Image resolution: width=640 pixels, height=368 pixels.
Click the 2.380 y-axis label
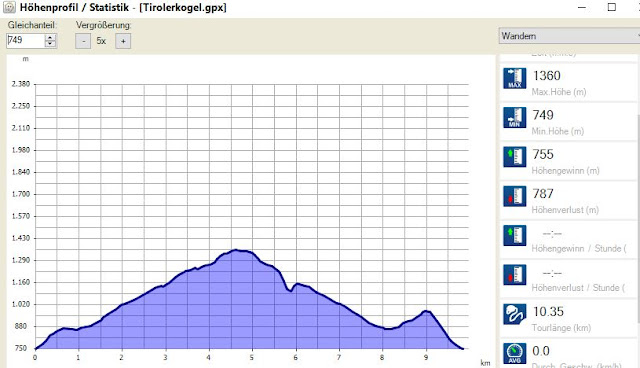[x=21, y=84]
